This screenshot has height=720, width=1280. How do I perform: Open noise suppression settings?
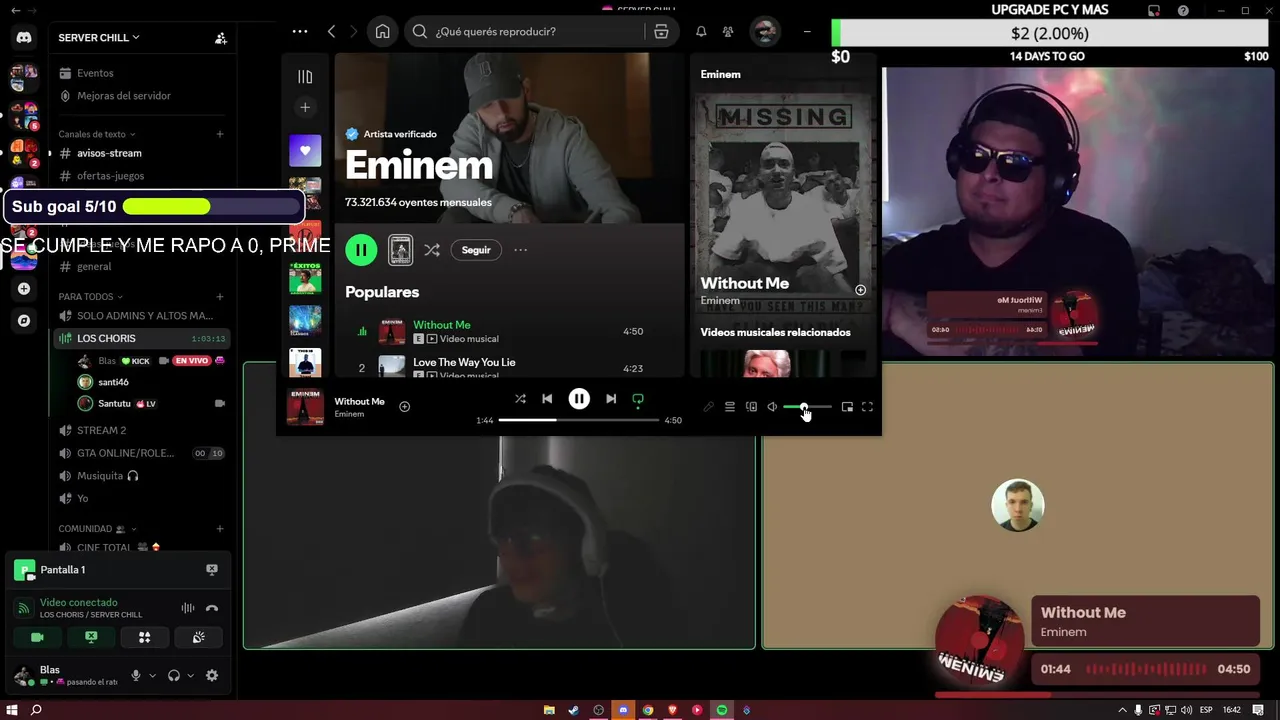coord(187,608)
